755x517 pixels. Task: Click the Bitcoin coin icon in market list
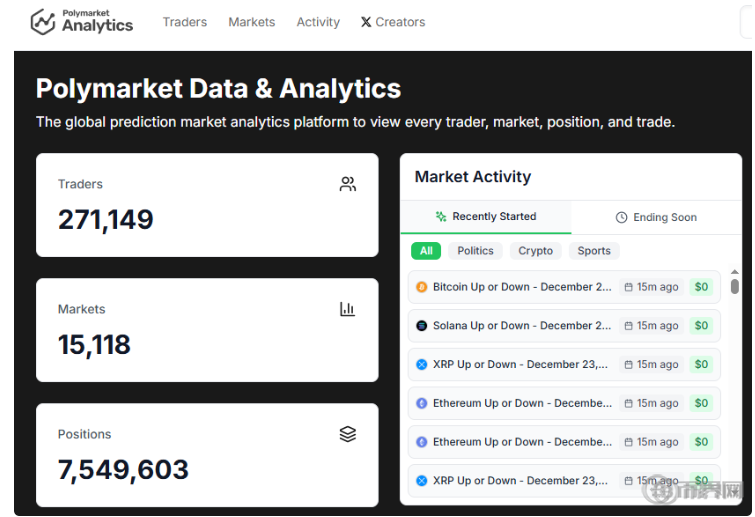tap(422, 287)
